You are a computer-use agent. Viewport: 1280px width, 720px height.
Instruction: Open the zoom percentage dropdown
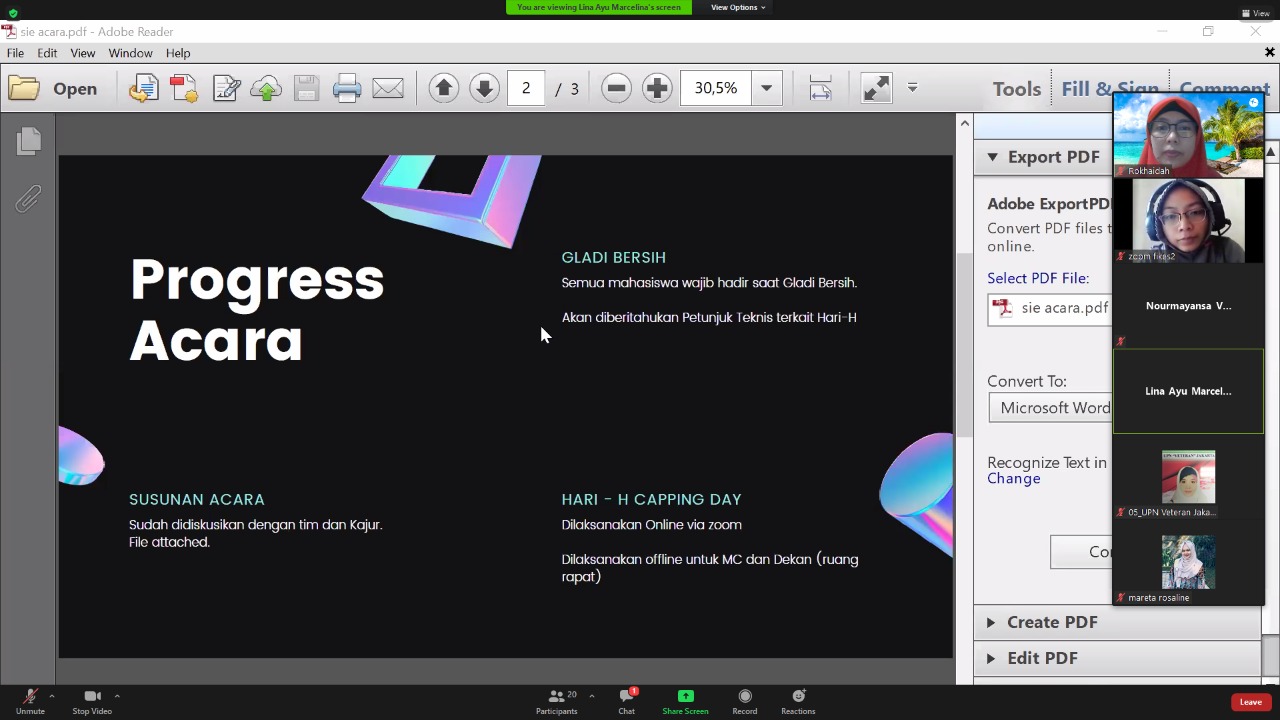766,89
